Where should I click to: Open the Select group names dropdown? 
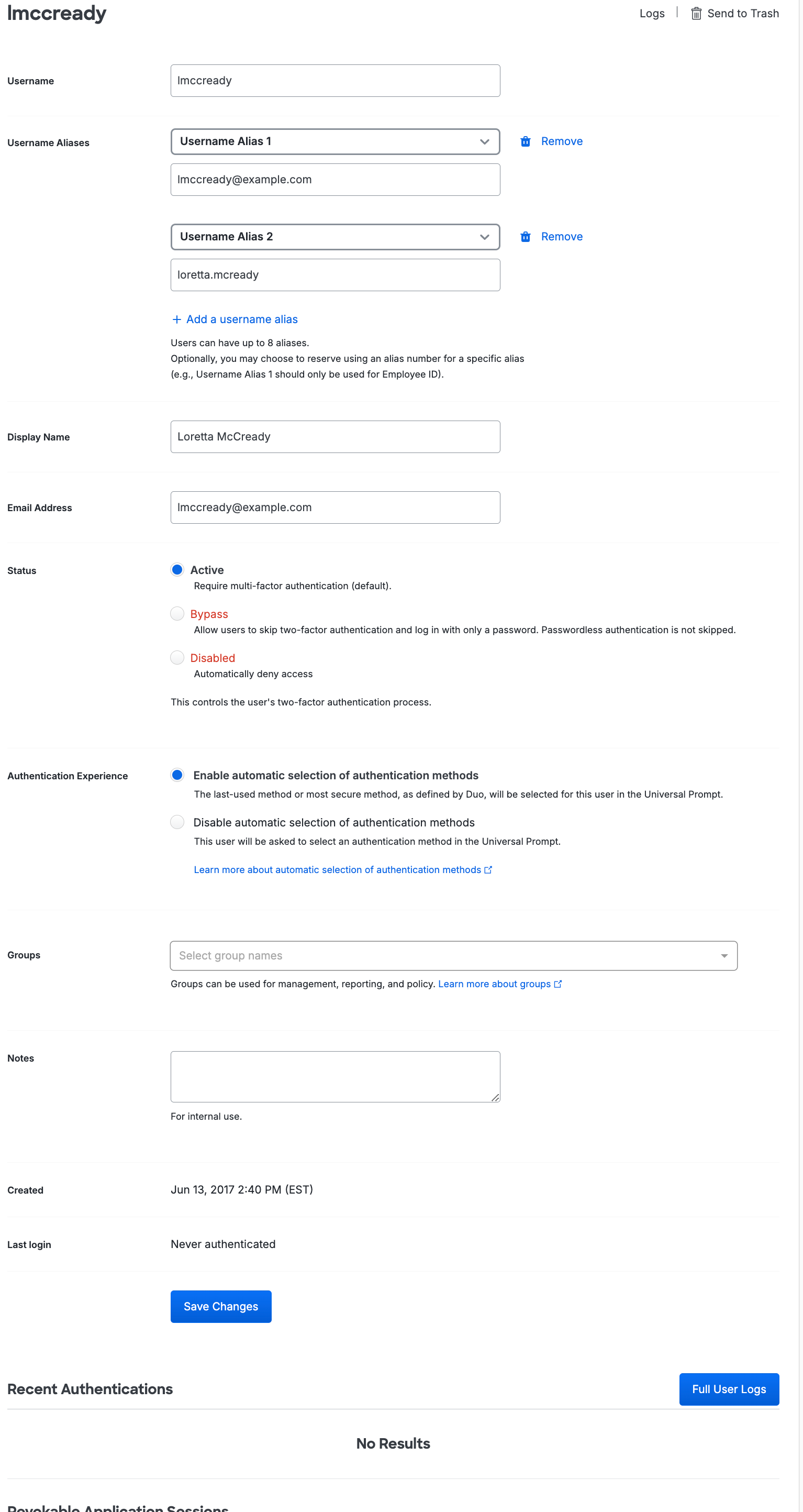[453, 956]
